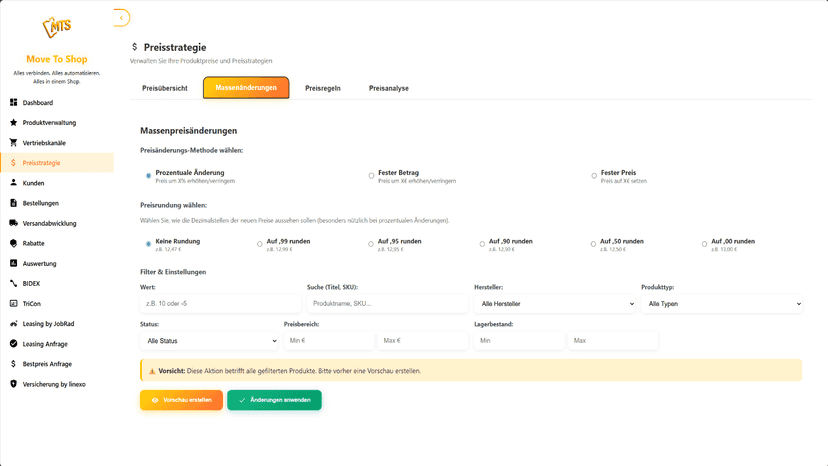This screenshot has height=466, width=828.
Task: Click the Preisbereich Min € field
Action: coord(329,341)
